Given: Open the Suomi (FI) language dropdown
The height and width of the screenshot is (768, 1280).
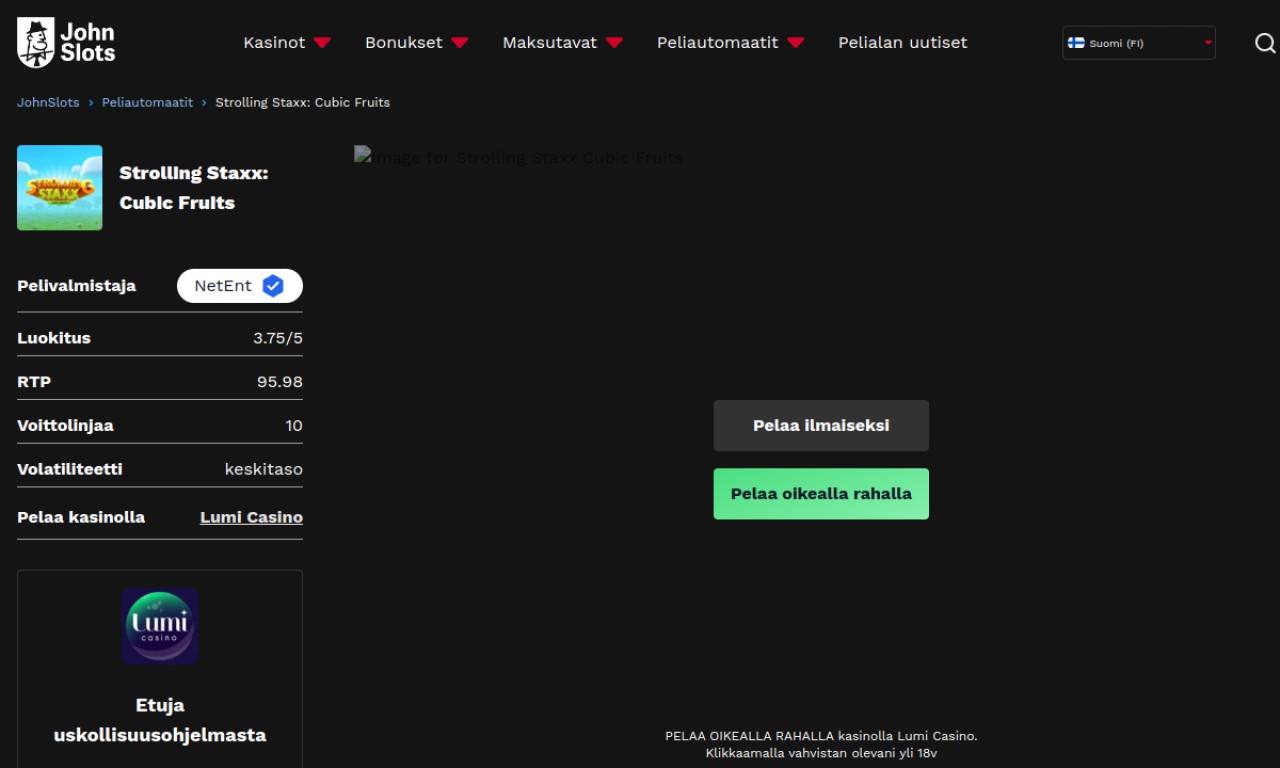Looking at the screenshot, I should [1139, 43].
